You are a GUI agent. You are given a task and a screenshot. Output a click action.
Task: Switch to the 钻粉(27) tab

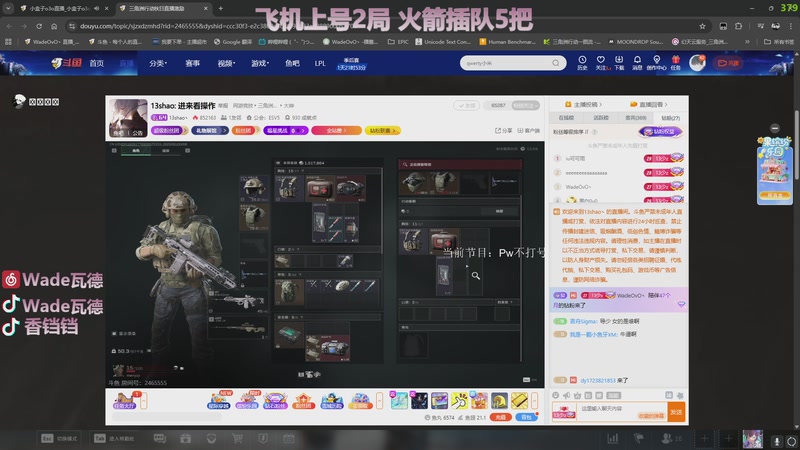click(670, 118)
